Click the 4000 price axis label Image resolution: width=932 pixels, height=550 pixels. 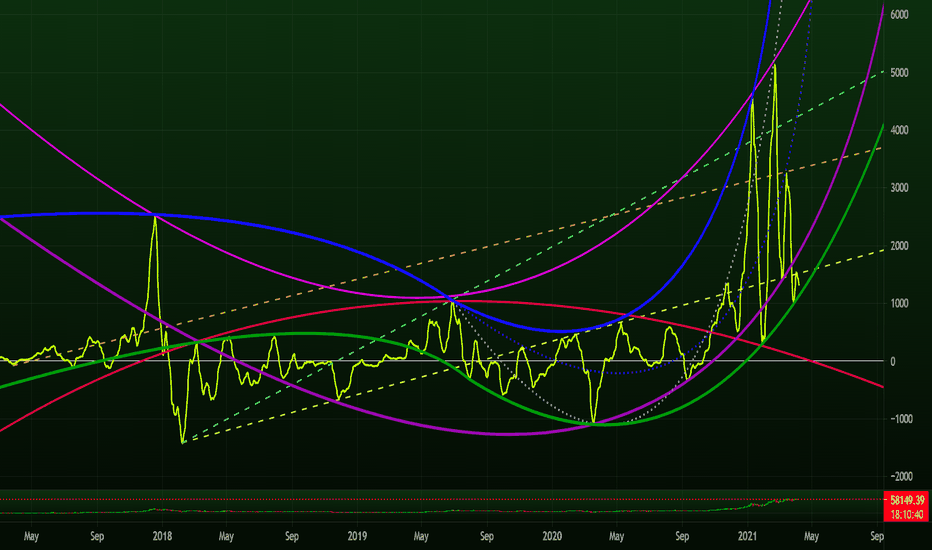[x=899, y=130]
